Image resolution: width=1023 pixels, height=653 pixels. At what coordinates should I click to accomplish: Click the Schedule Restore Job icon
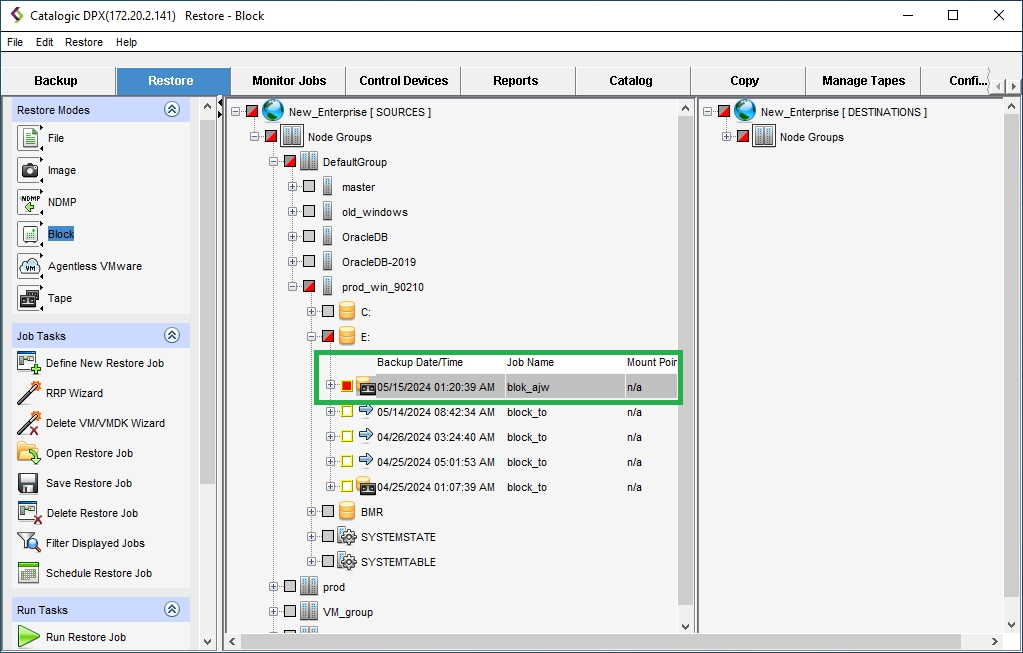pyautogui.click(x=28, y=573)
